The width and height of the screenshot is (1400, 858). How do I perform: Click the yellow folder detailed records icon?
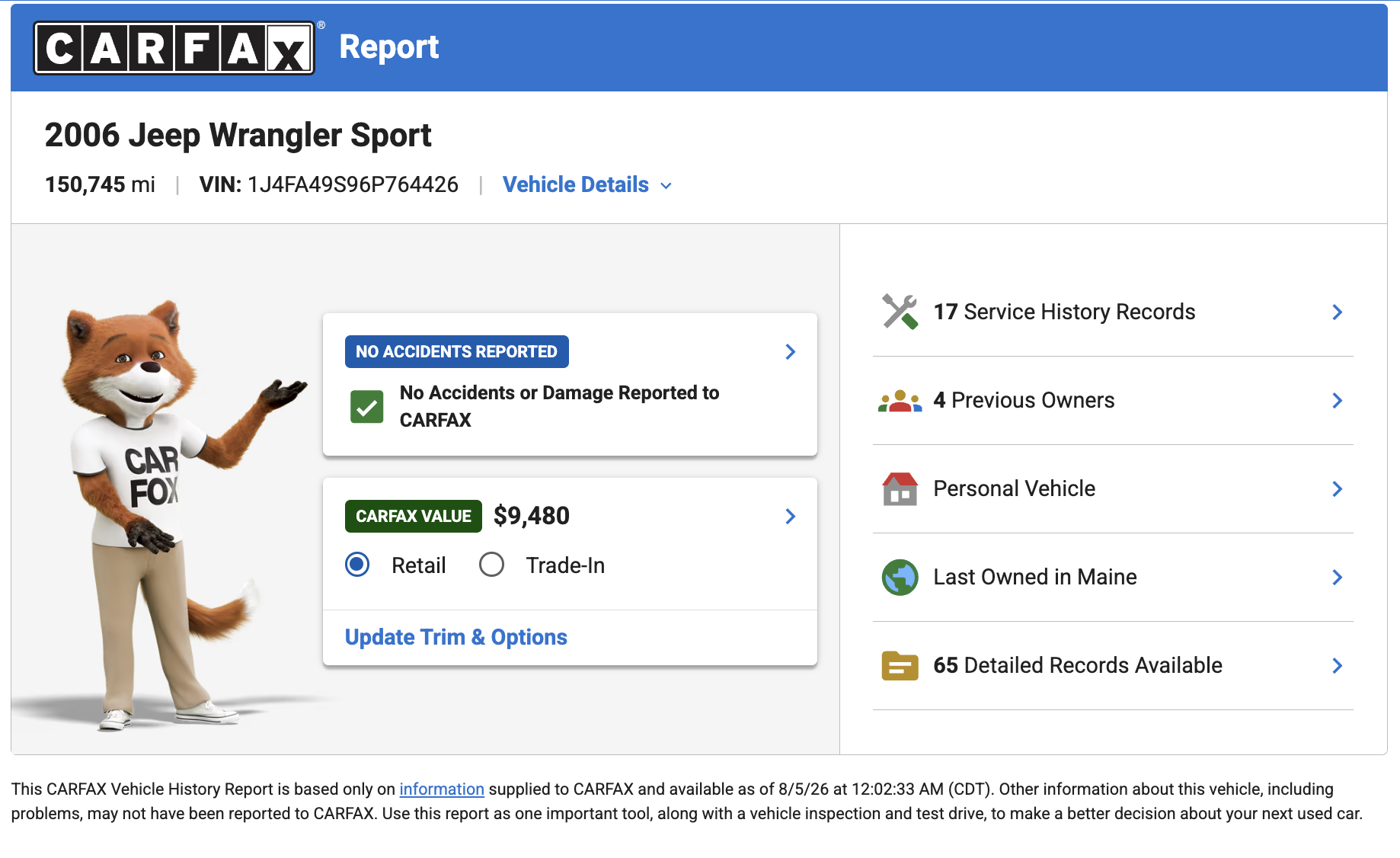900,665
